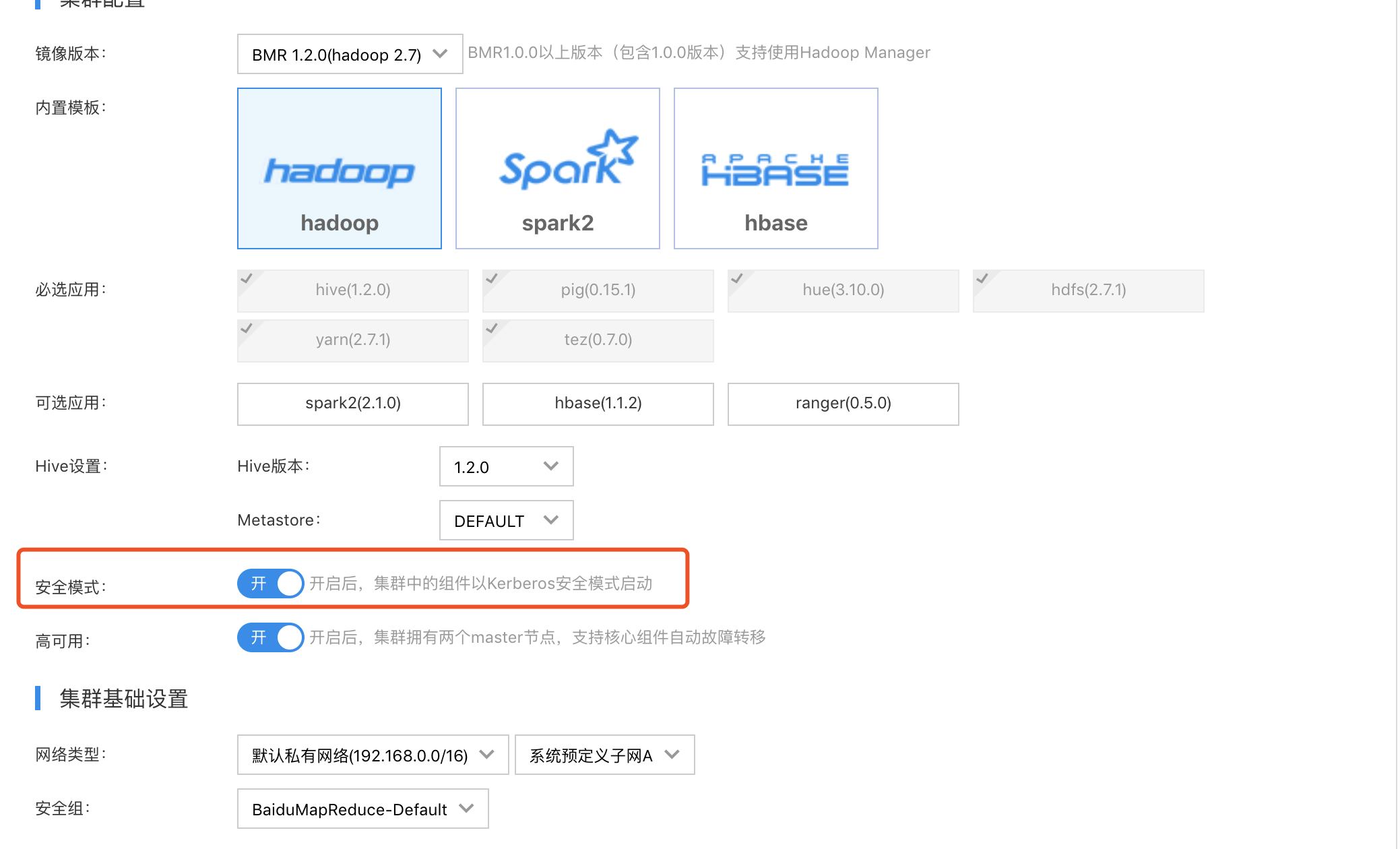Viewport: 1400px width, 849px height.
Task: Click the hdfs(2.7.1) required app checkbox
Action: pos(1088,290)
